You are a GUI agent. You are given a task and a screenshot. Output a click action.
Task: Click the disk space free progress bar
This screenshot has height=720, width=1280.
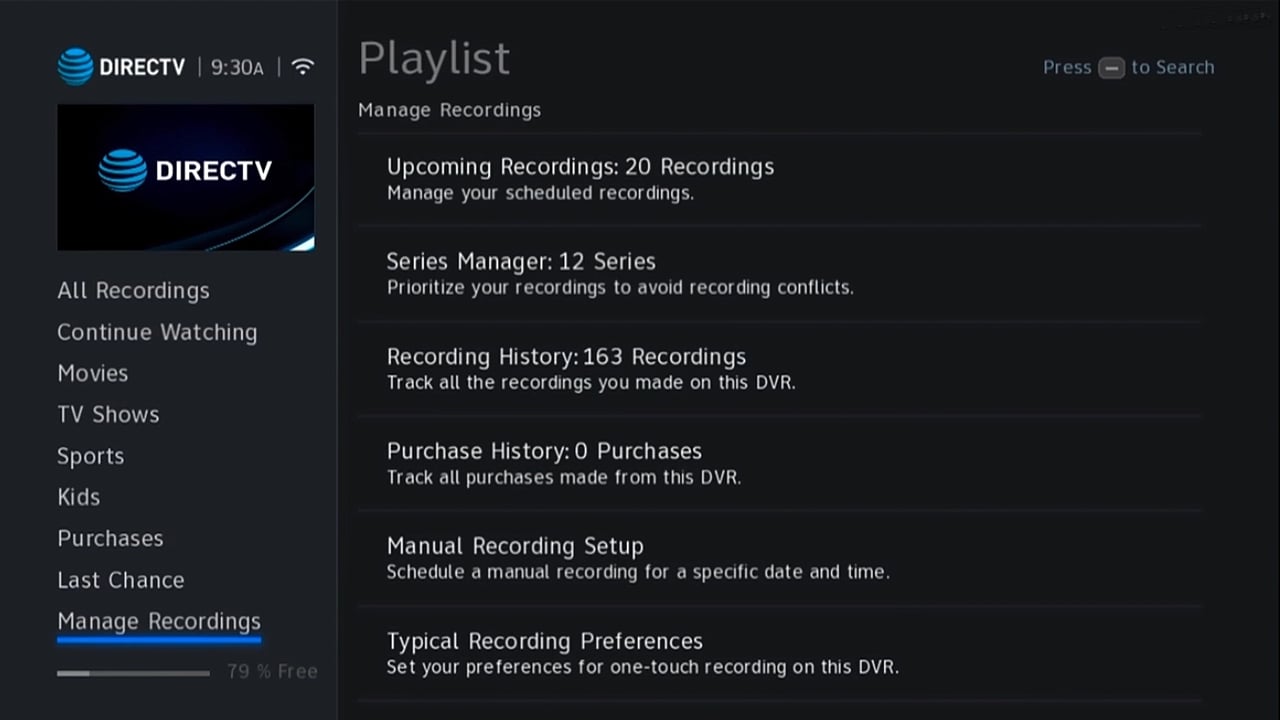(x=133, y=673)
